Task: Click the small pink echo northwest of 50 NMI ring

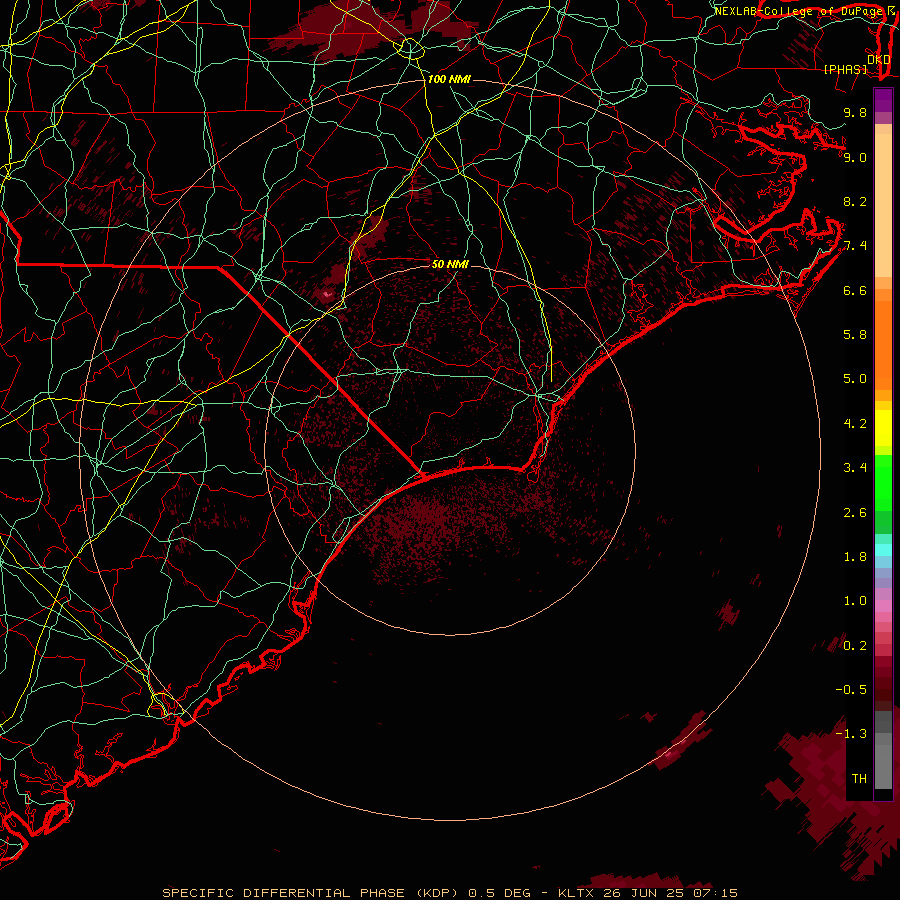Action: click(x=328, y=294)
